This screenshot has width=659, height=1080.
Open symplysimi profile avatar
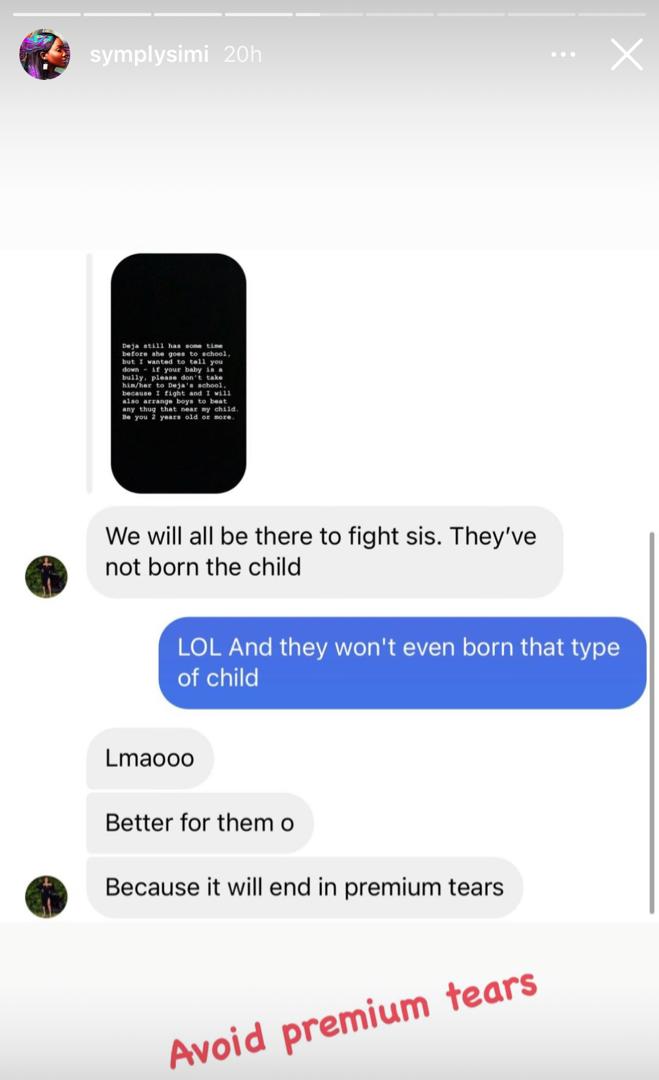(x=45, y=54)
